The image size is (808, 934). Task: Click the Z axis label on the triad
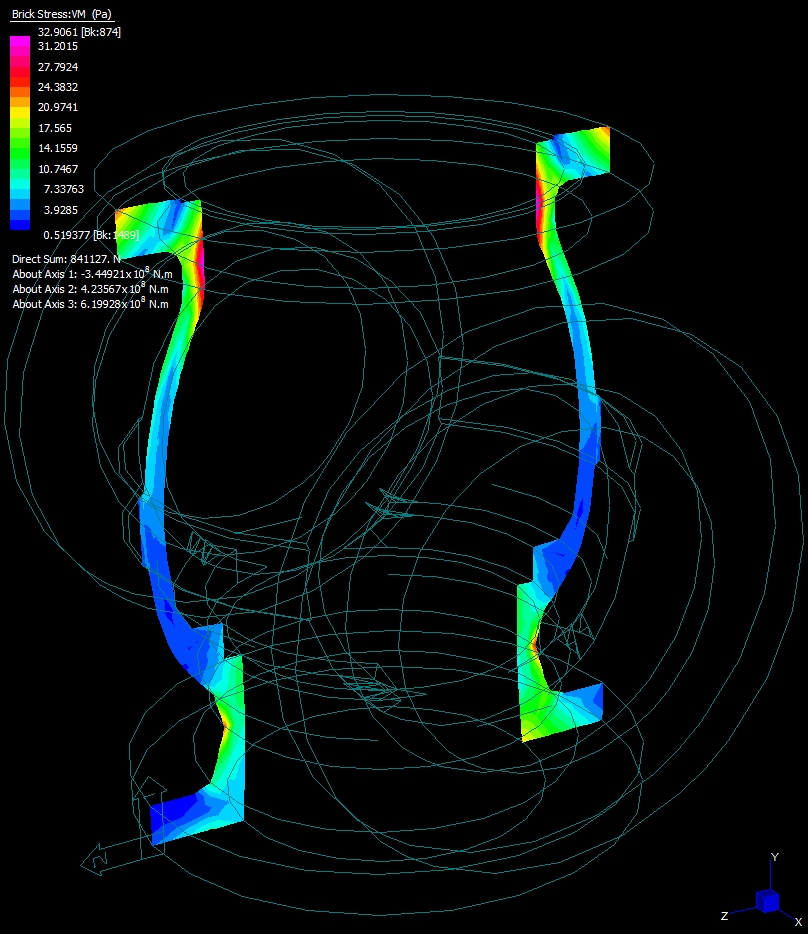[x=723, y=916]
